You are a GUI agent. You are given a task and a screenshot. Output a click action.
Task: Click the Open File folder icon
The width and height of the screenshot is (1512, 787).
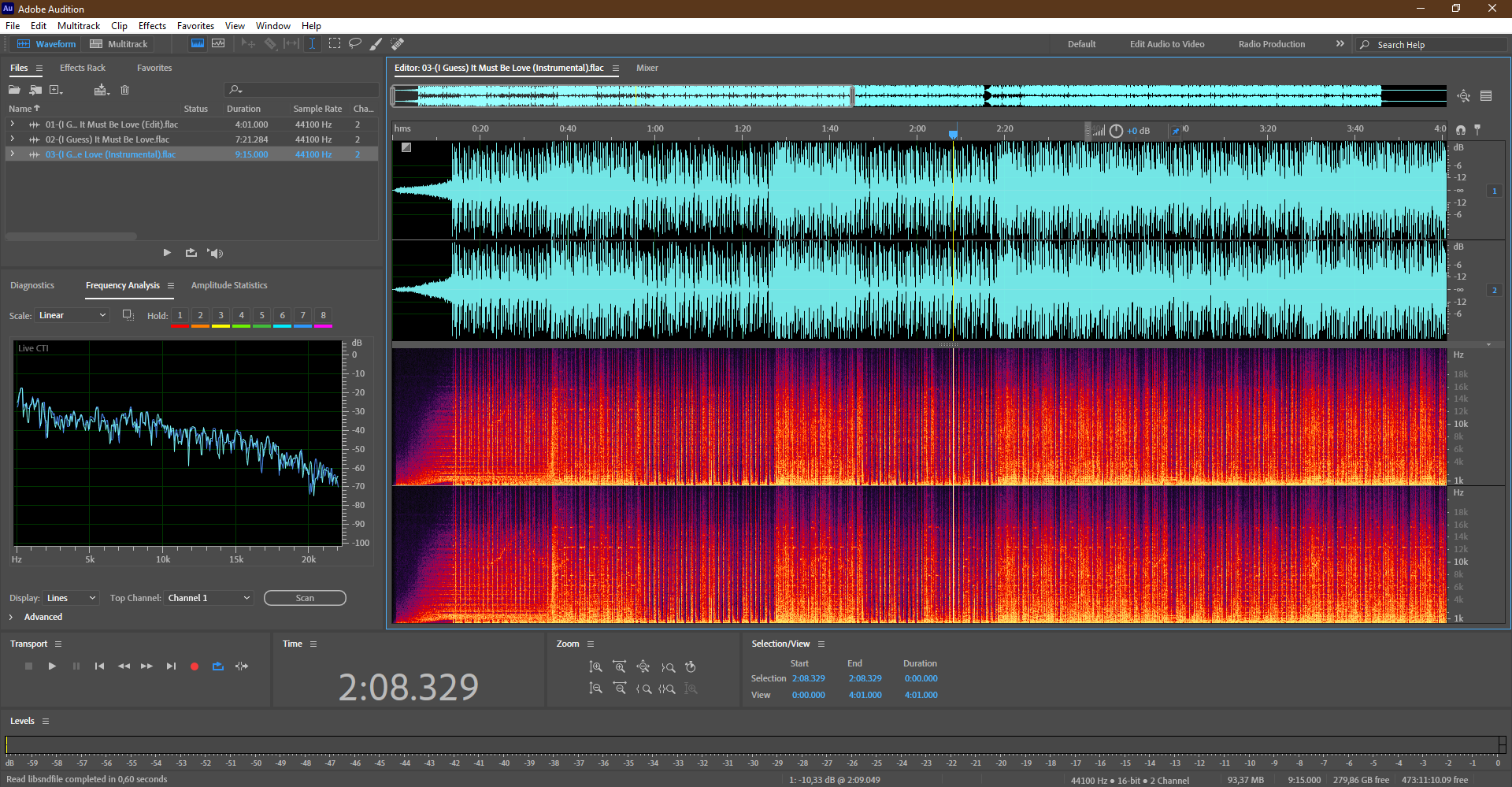coord(14,90)
